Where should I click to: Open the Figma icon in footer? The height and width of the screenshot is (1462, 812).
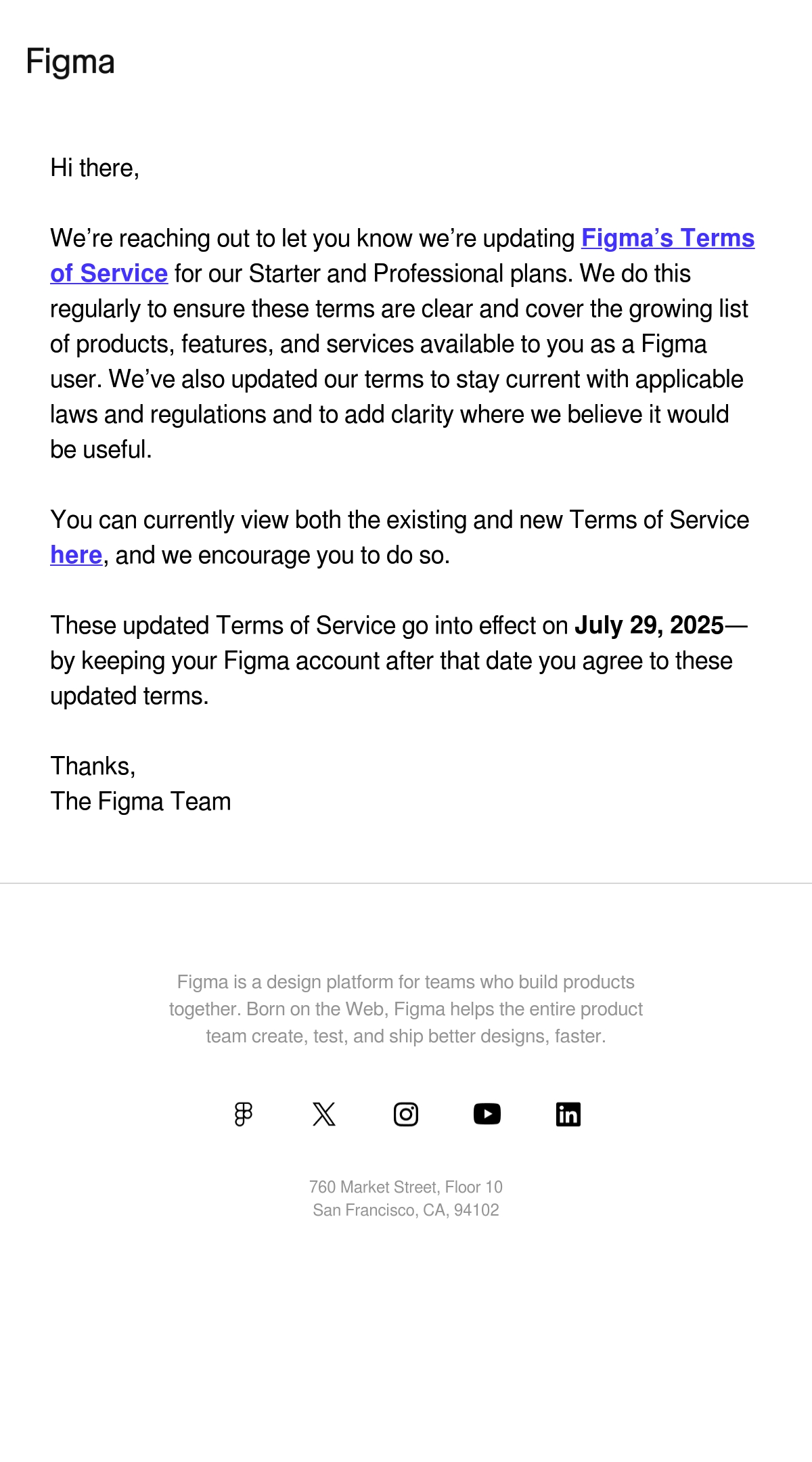pyautogui.click(x=244, y=1114)
